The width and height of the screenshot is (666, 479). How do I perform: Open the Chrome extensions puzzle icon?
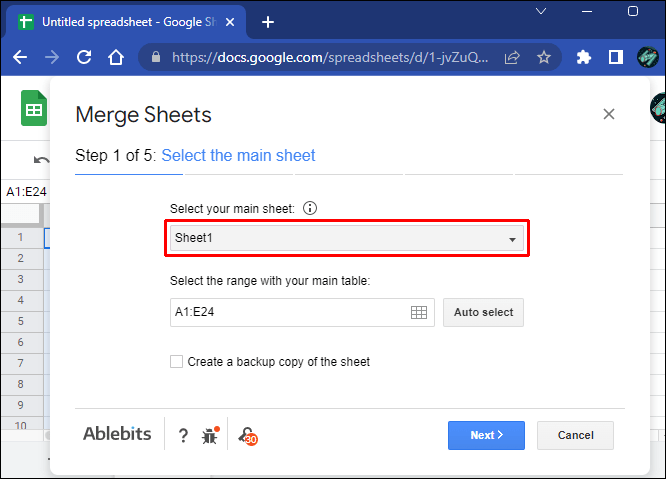[x=586, y=58]
